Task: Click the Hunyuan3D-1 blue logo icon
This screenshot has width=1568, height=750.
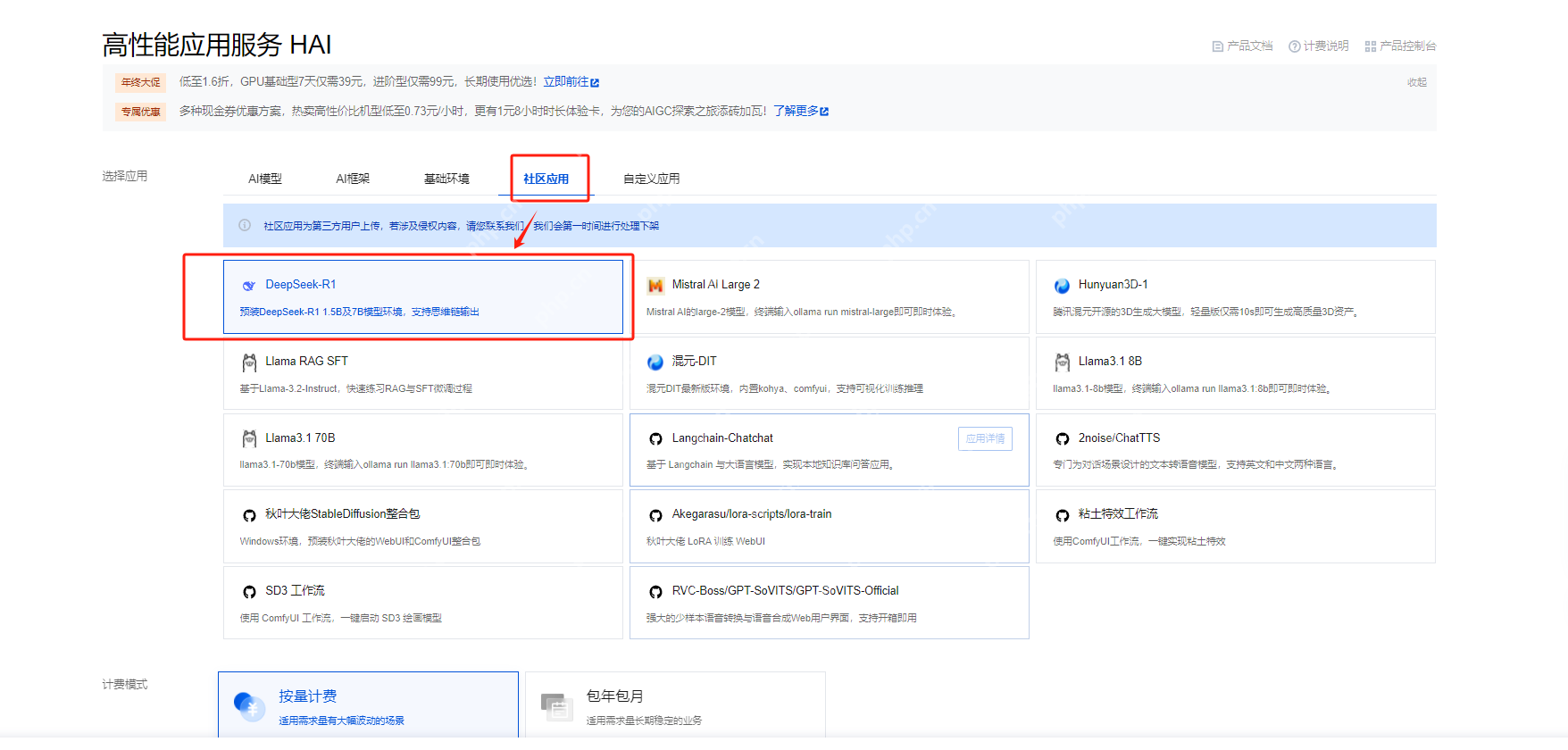Action: (1062, 286)
